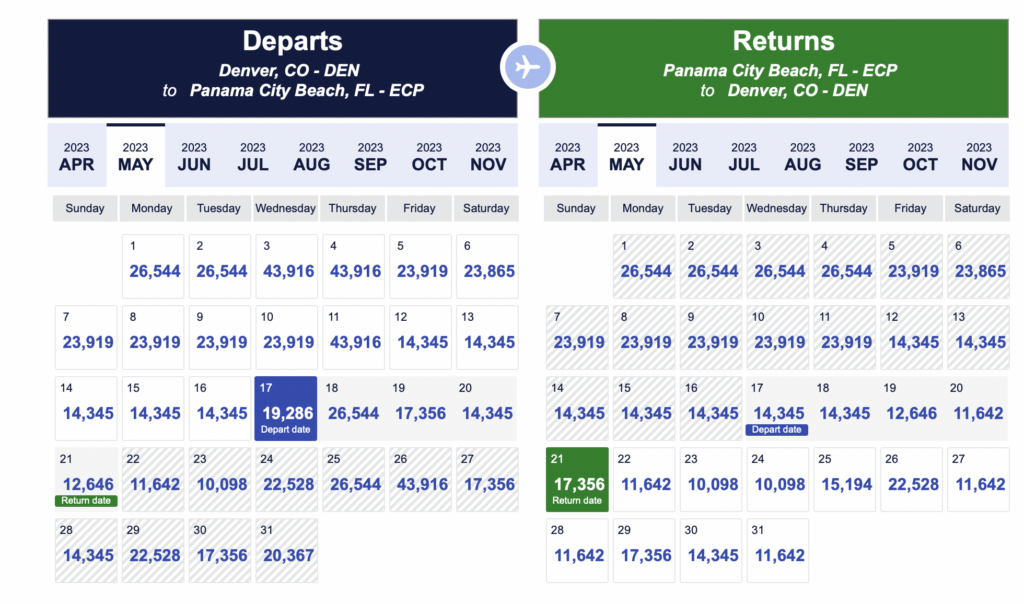Viewport: 1024px width, 604px height.
Task: Click selected May 21 return date cell
Action: [x=577, y=478]
